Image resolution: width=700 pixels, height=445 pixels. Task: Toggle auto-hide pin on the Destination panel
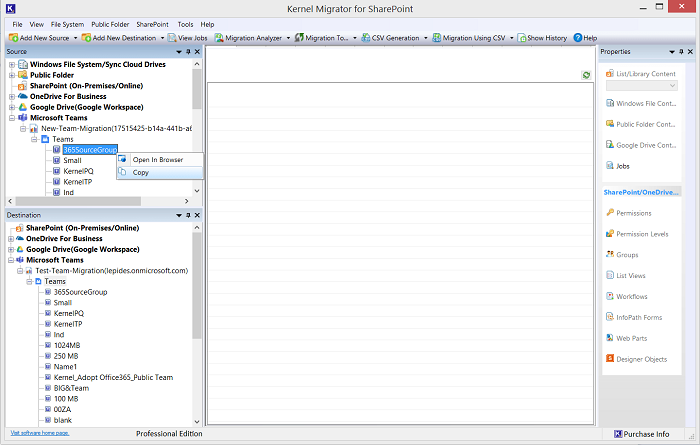pyautogui.click(x=187, y=215)
